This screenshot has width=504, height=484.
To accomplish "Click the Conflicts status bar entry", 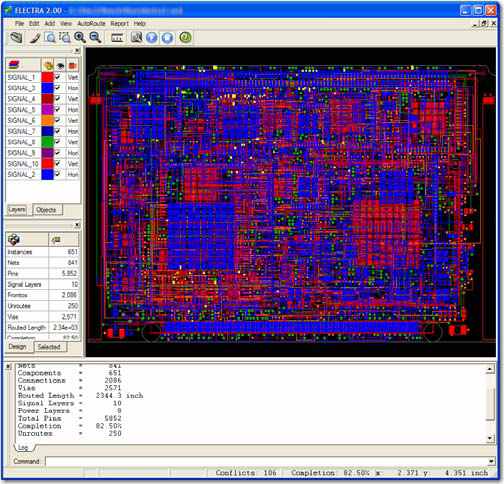I will pyautogui.click(x=246, y=473).
